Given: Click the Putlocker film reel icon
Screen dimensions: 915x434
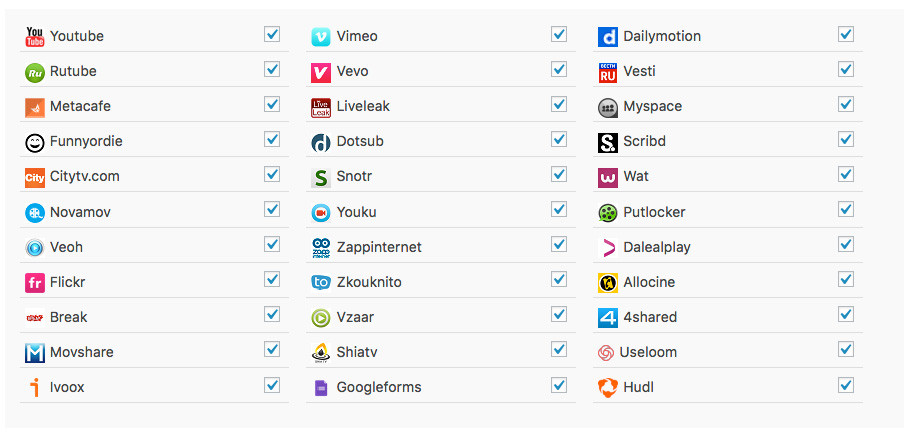Looking at the screenshot, I should point(607,213).
